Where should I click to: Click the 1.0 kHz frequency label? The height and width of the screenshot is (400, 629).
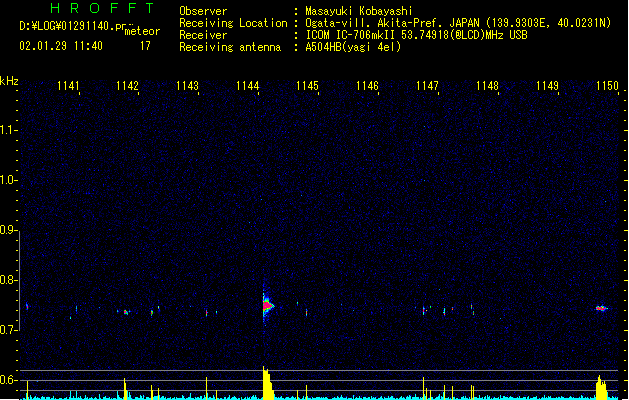point(9,180)
